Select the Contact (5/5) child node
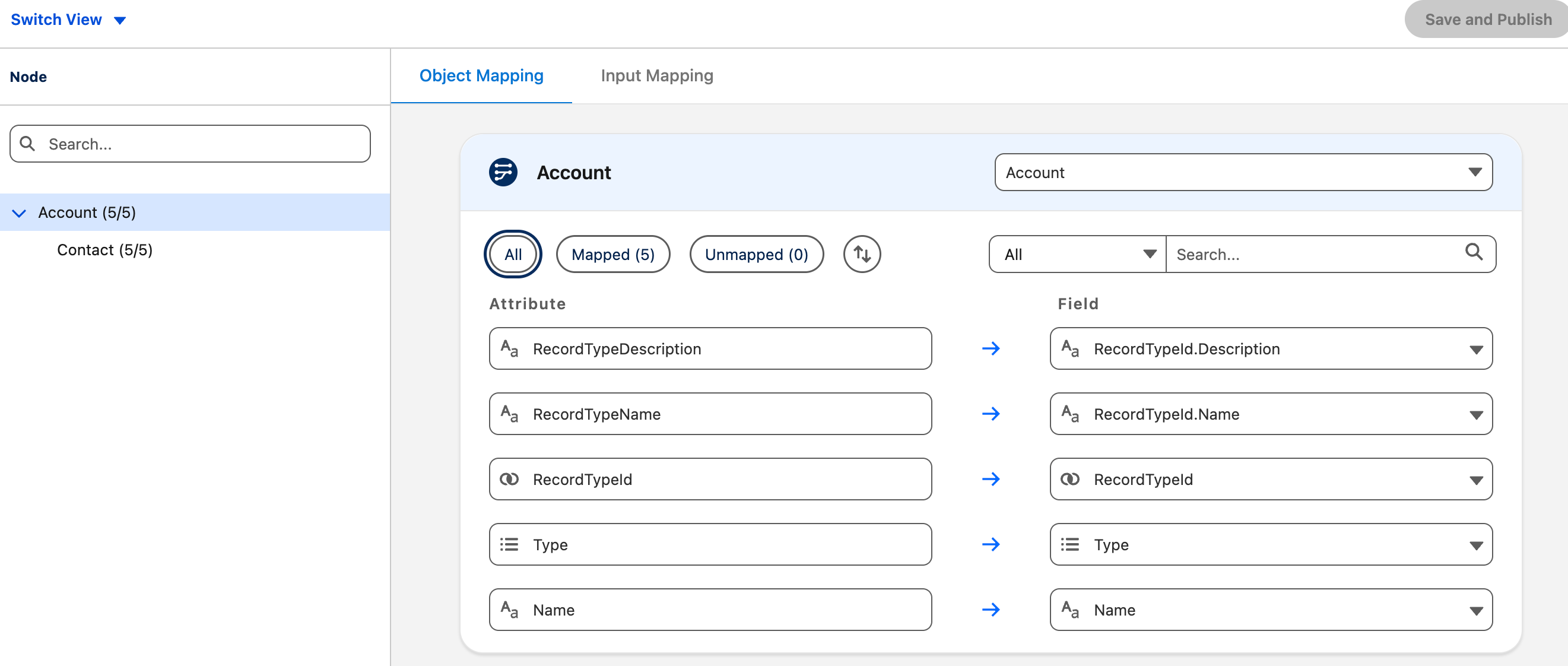The height and width of the screenshot is (666, 1568). pos(104,249)
